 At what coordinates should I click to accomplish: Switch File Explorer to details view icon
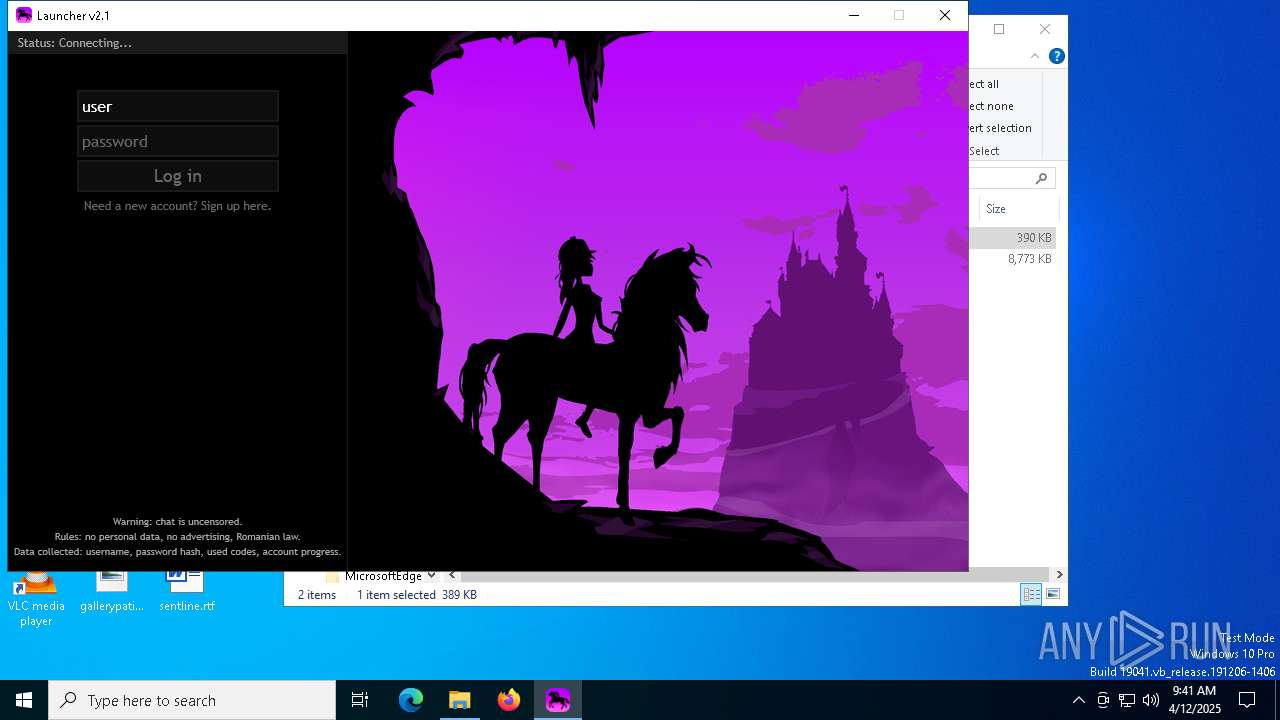[x=1031, y=594]
